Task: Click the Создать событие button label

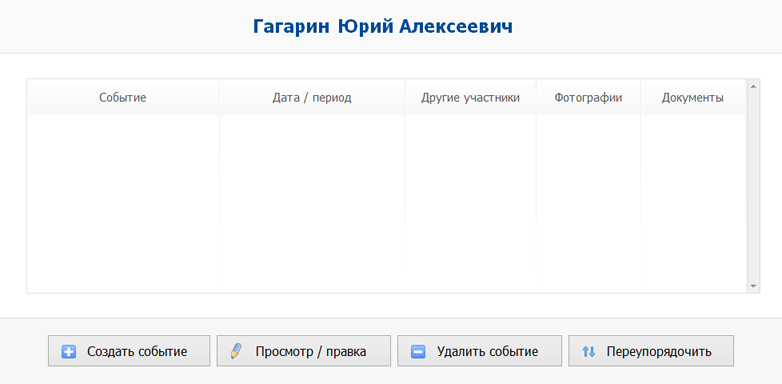Action: coord(137,352)
